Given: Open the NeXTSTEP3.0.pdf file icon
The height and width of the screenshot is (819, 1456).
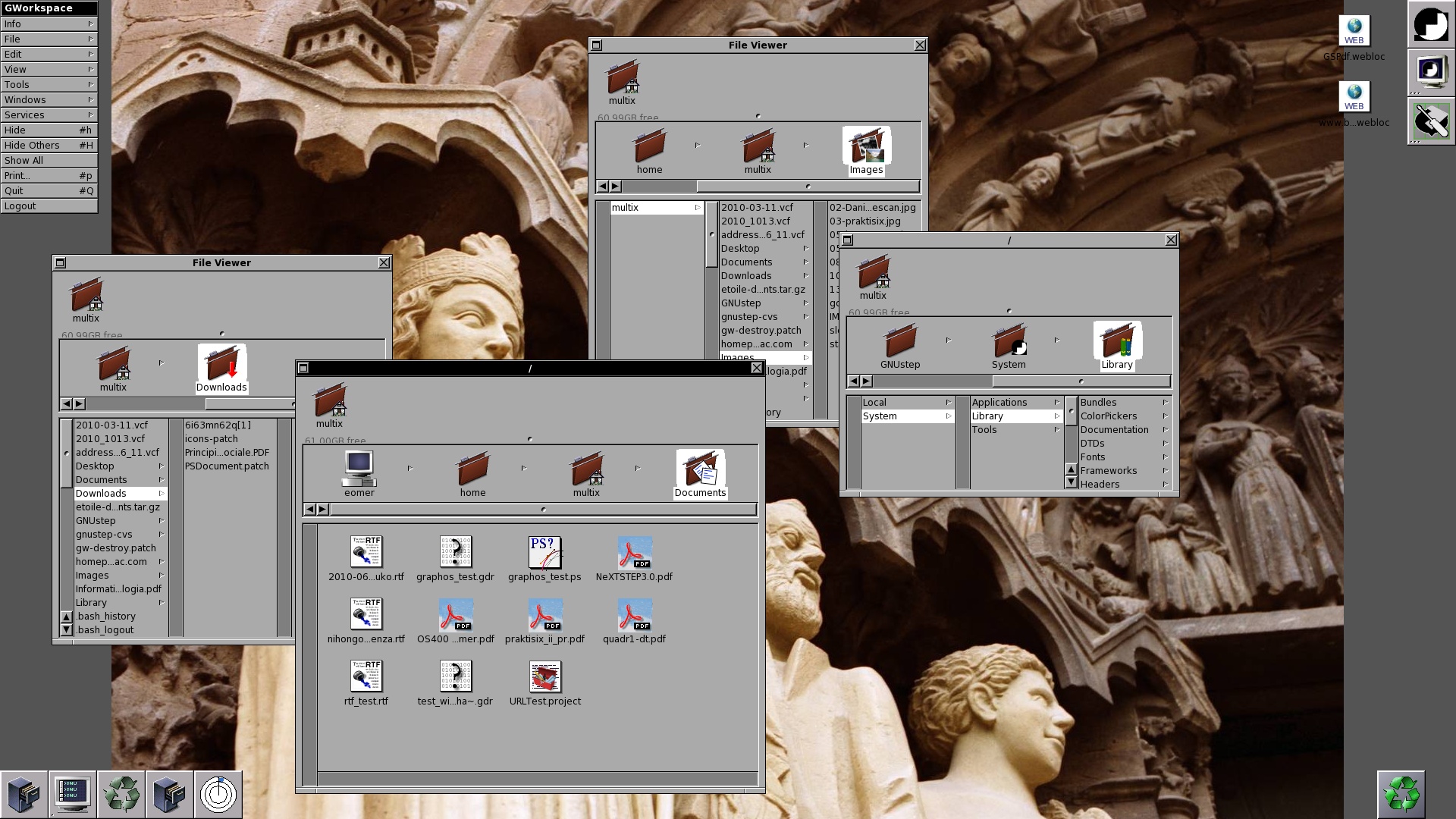Looking at the screenshot, I should 634,554.
